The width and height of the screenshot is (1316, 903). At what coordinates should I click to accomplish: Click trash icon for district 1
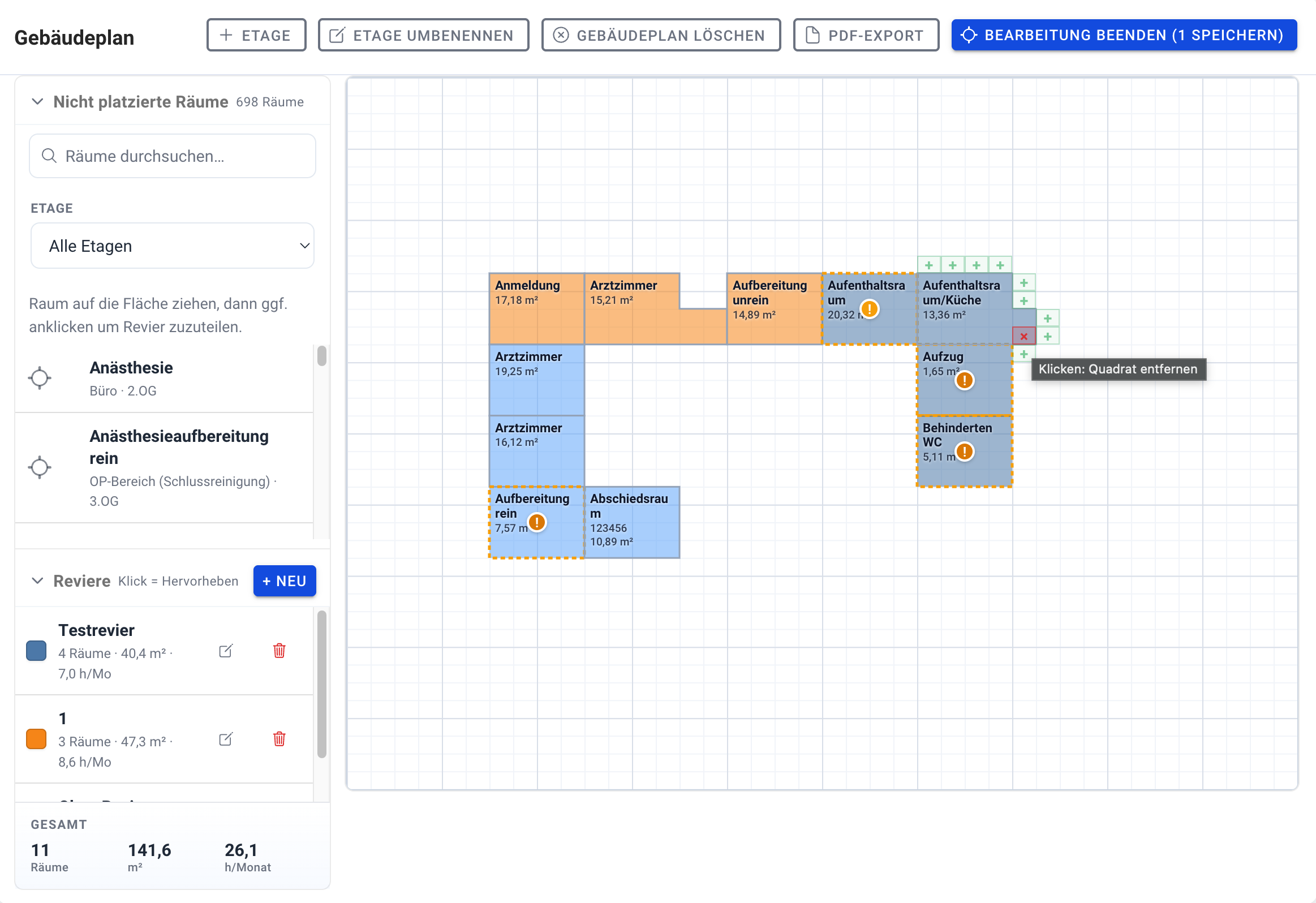279,739
